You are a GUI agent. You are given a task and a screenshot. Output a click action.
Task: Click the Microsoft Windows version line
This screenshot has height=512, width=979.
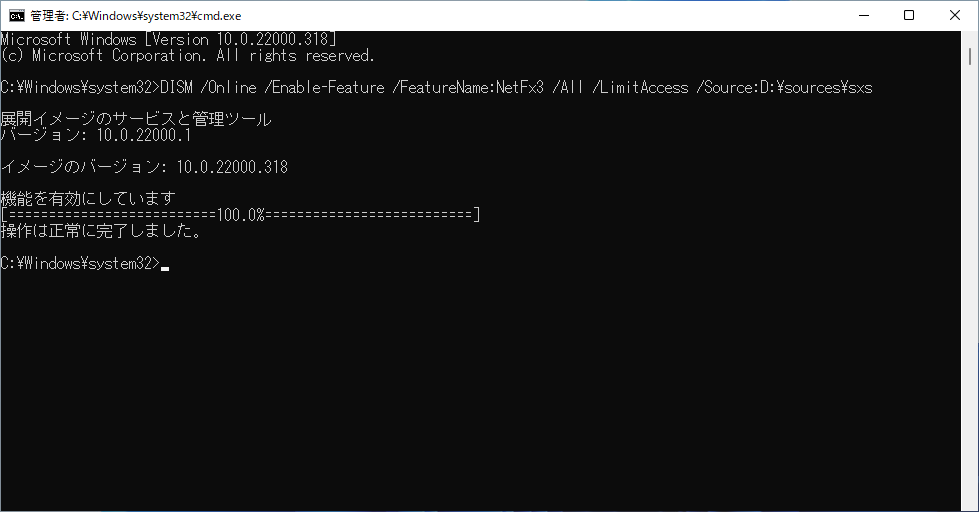click(168, 39)
